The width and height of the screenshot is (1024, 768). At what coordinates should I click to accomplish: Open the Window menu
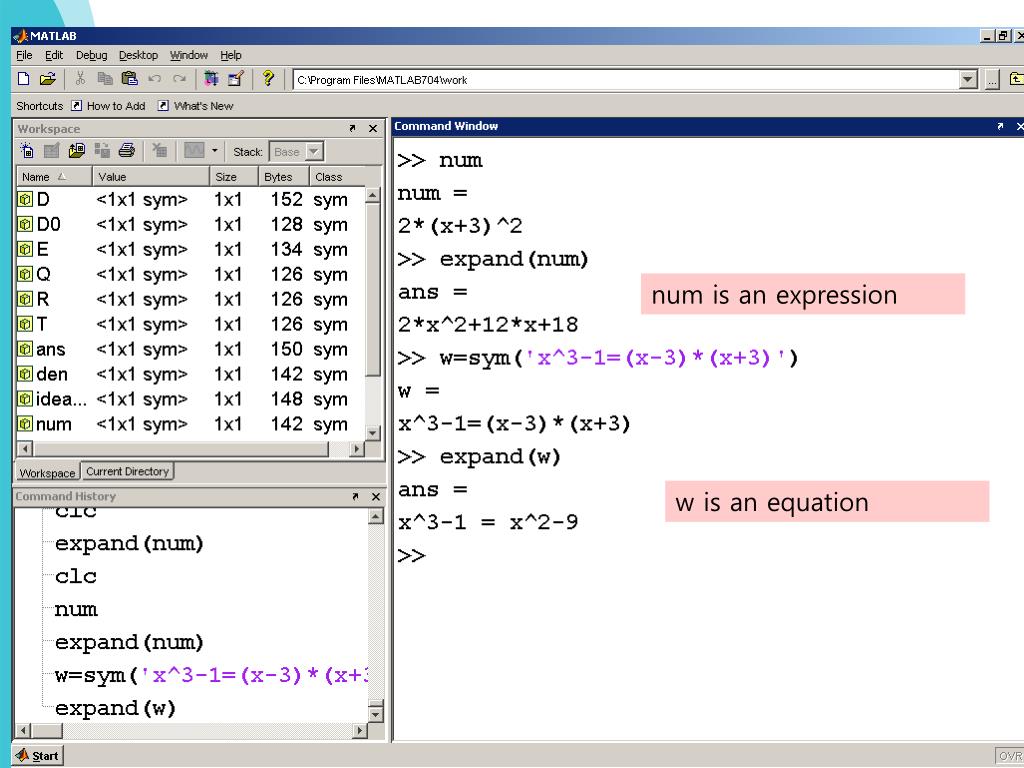click(189, 56)
